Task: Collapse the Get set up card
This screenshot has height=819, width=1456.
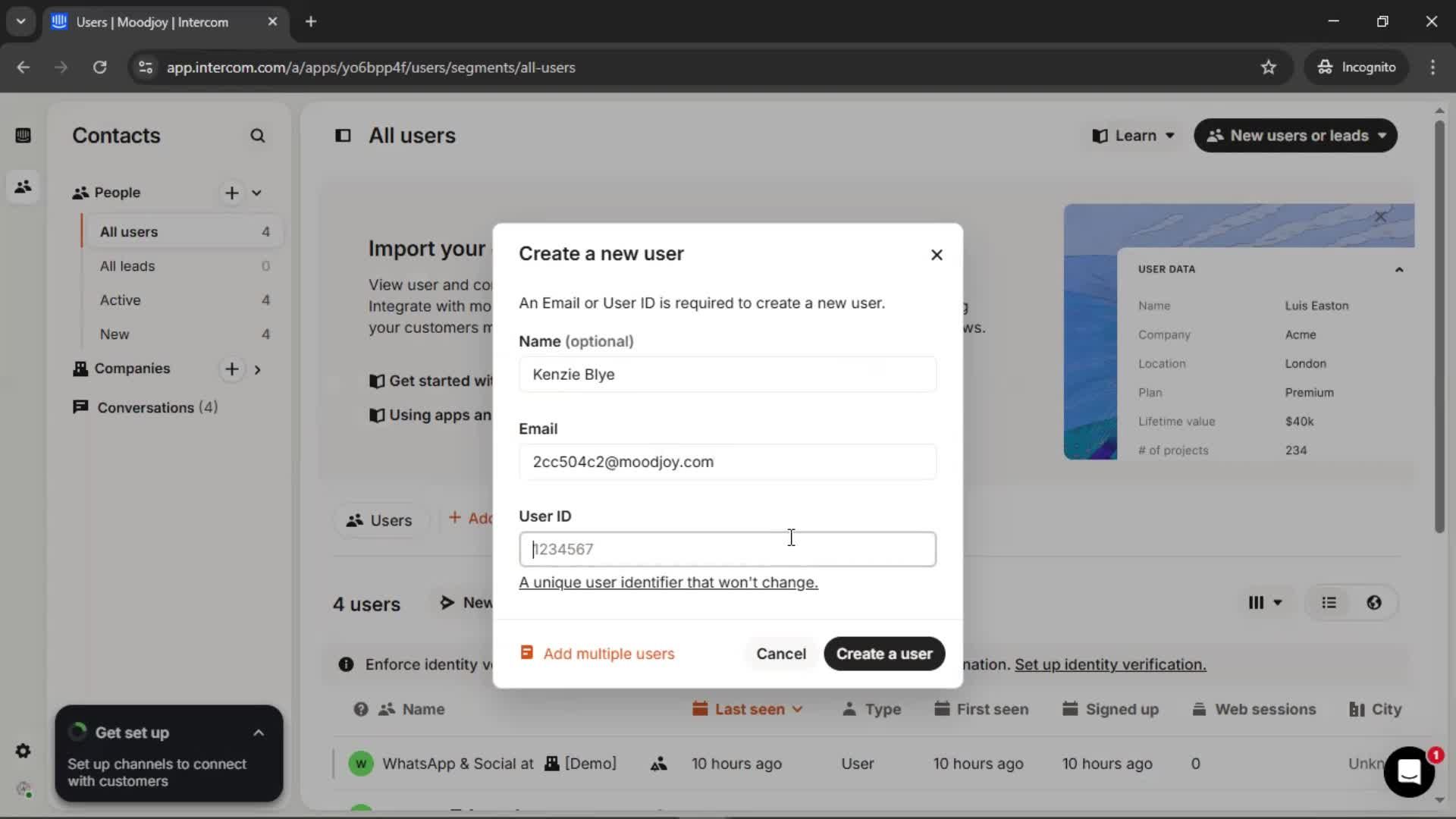Action: [x=259, y=733]
